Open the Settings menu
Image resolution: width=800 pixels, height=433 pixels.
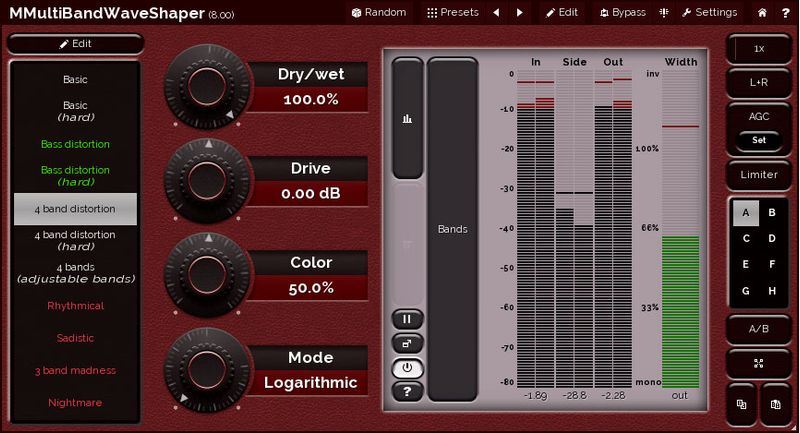click(710, 12)
